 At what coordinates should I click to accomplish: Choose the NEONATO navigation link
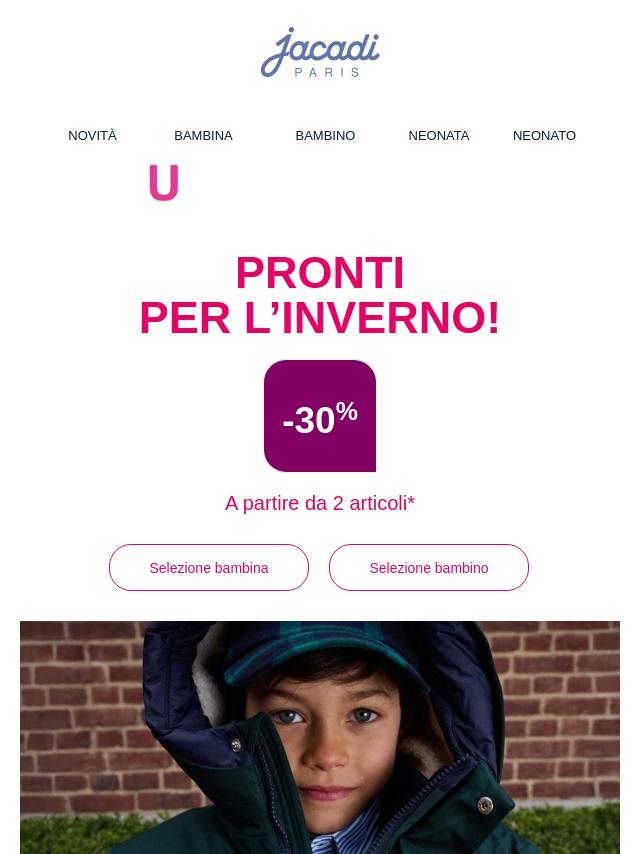pos(544,136)
